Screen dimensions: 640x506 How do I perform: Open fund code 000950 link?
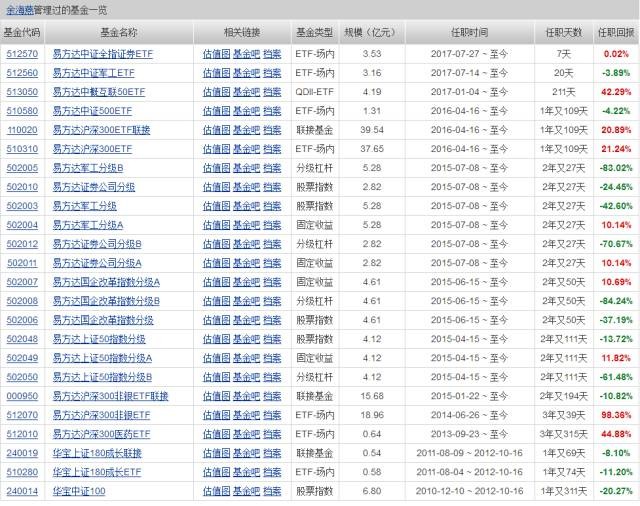pyautogui.click(x=22, y=396)
